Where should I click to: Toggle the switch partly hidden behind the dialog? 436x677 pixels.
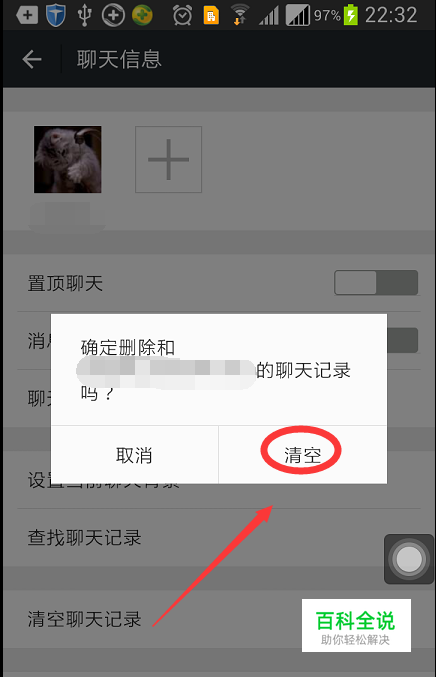402,340
